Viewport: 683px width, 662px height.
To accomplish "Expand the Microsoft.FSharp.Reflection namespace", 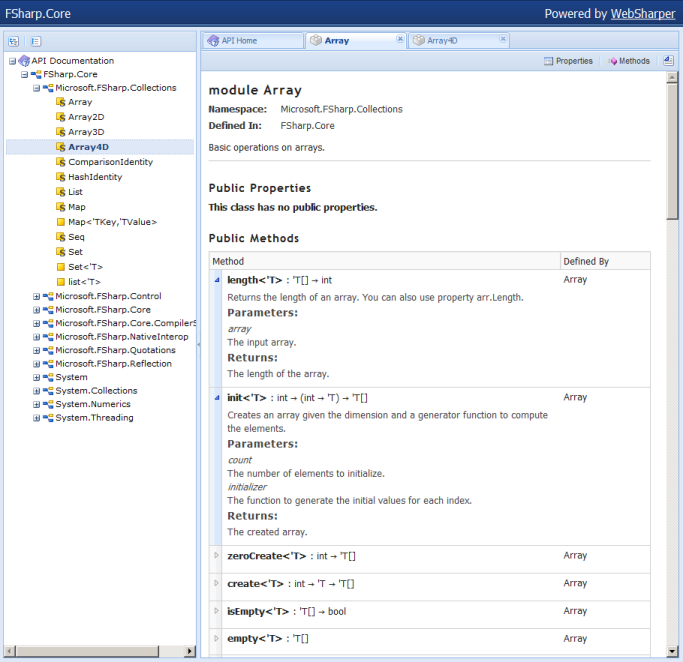I will click(37, 364).
